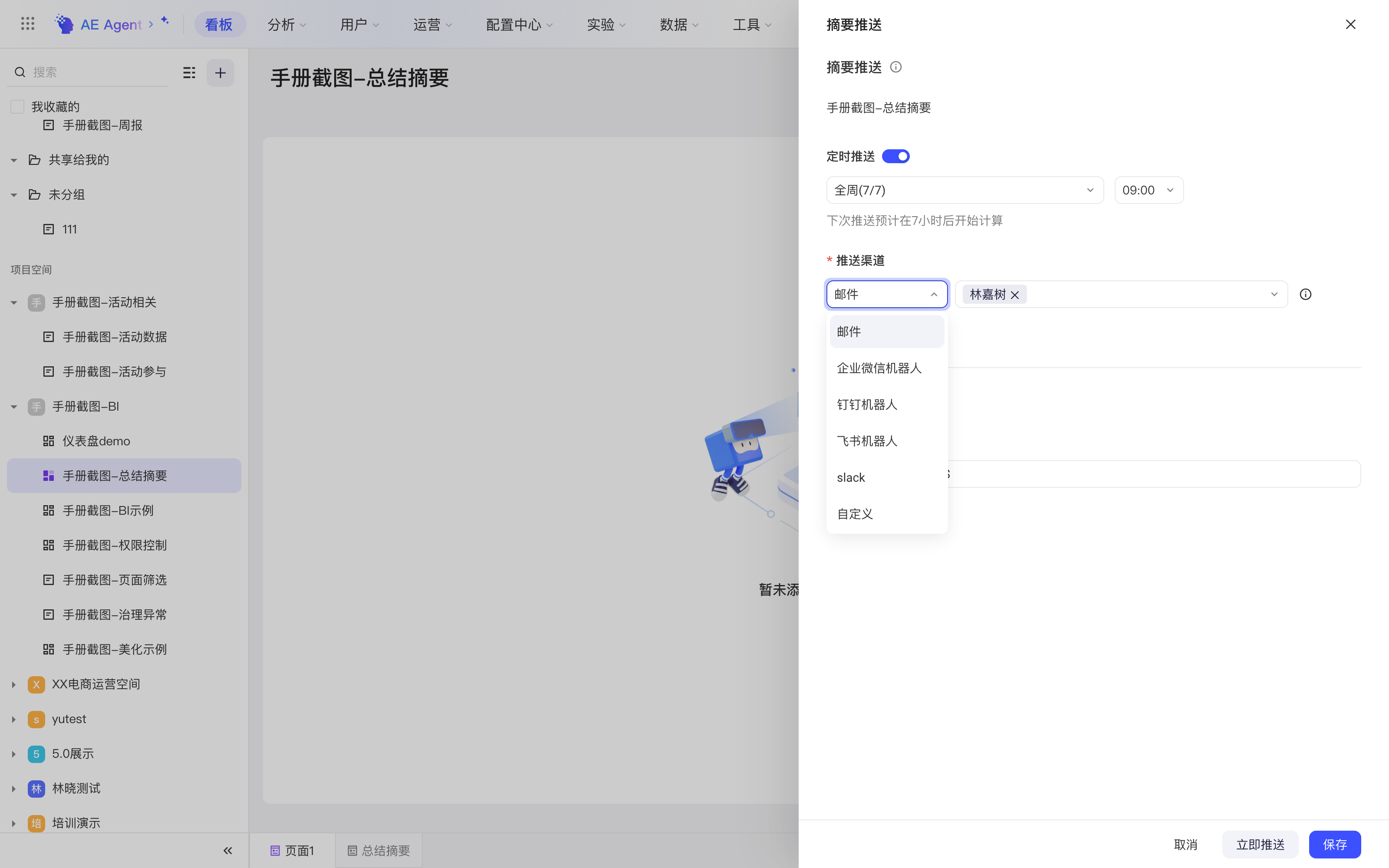Open the 09:00 time dropdown

pos(1149,190)
